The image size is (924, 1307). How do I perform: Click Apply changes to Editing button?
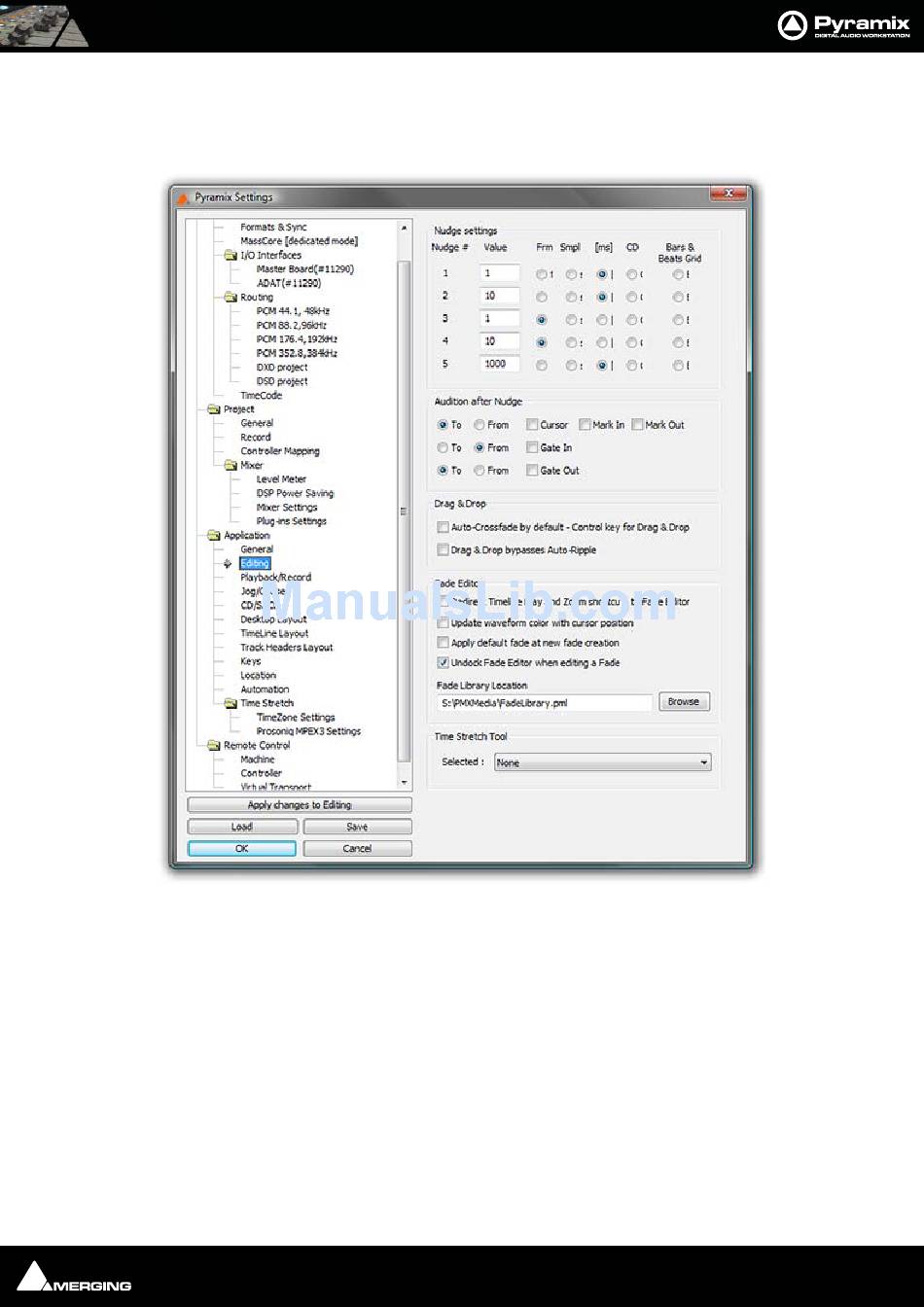point(300,805)
